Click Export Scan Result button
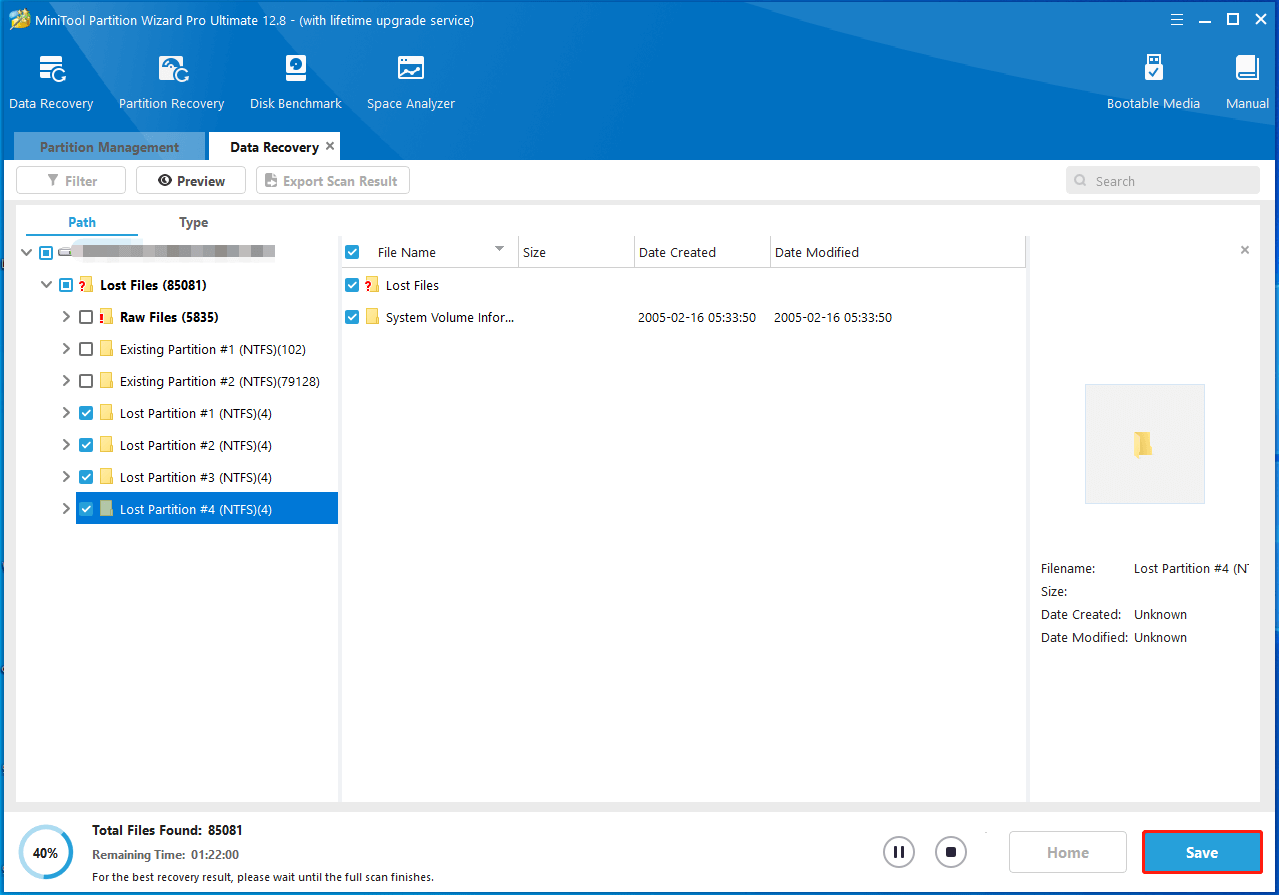Image resolution: width=1279 pixels, height=895 pixels. pos(332,181)
